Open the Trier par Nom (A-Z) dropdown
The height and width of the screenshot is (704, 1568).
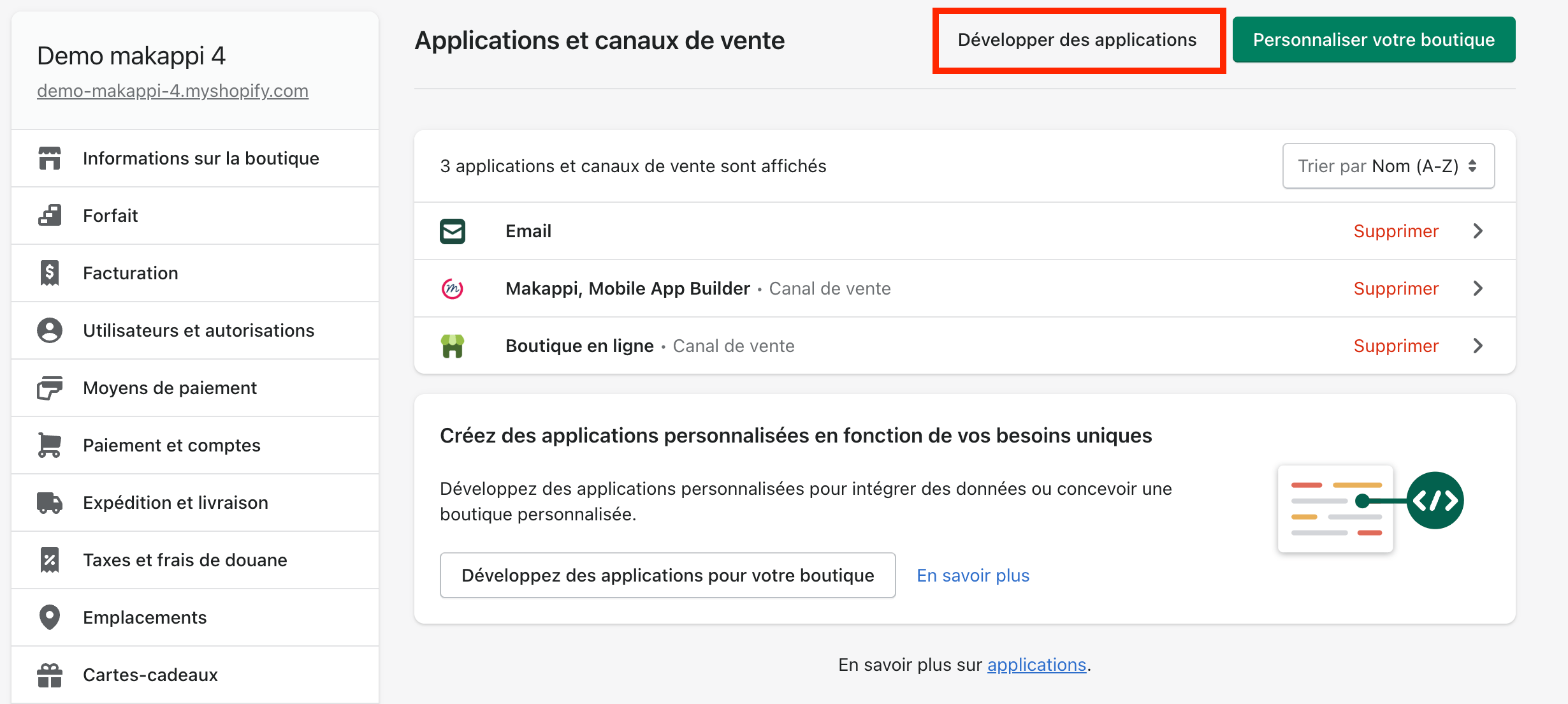tap(1388, 166)
